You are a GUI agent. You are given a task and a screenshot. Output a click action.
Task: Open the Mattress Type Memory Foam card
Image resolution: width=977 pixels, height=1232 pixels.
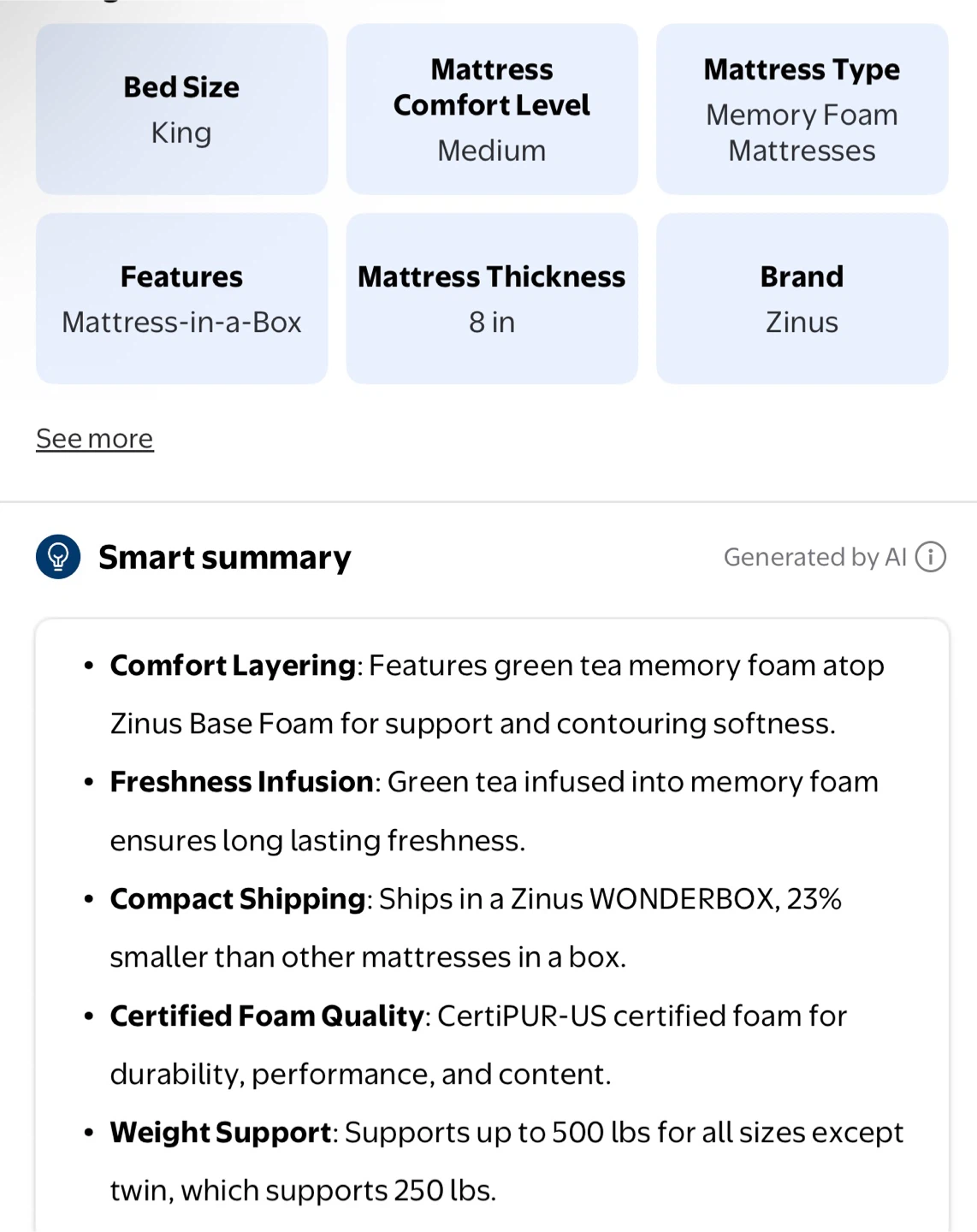[802, 110]
